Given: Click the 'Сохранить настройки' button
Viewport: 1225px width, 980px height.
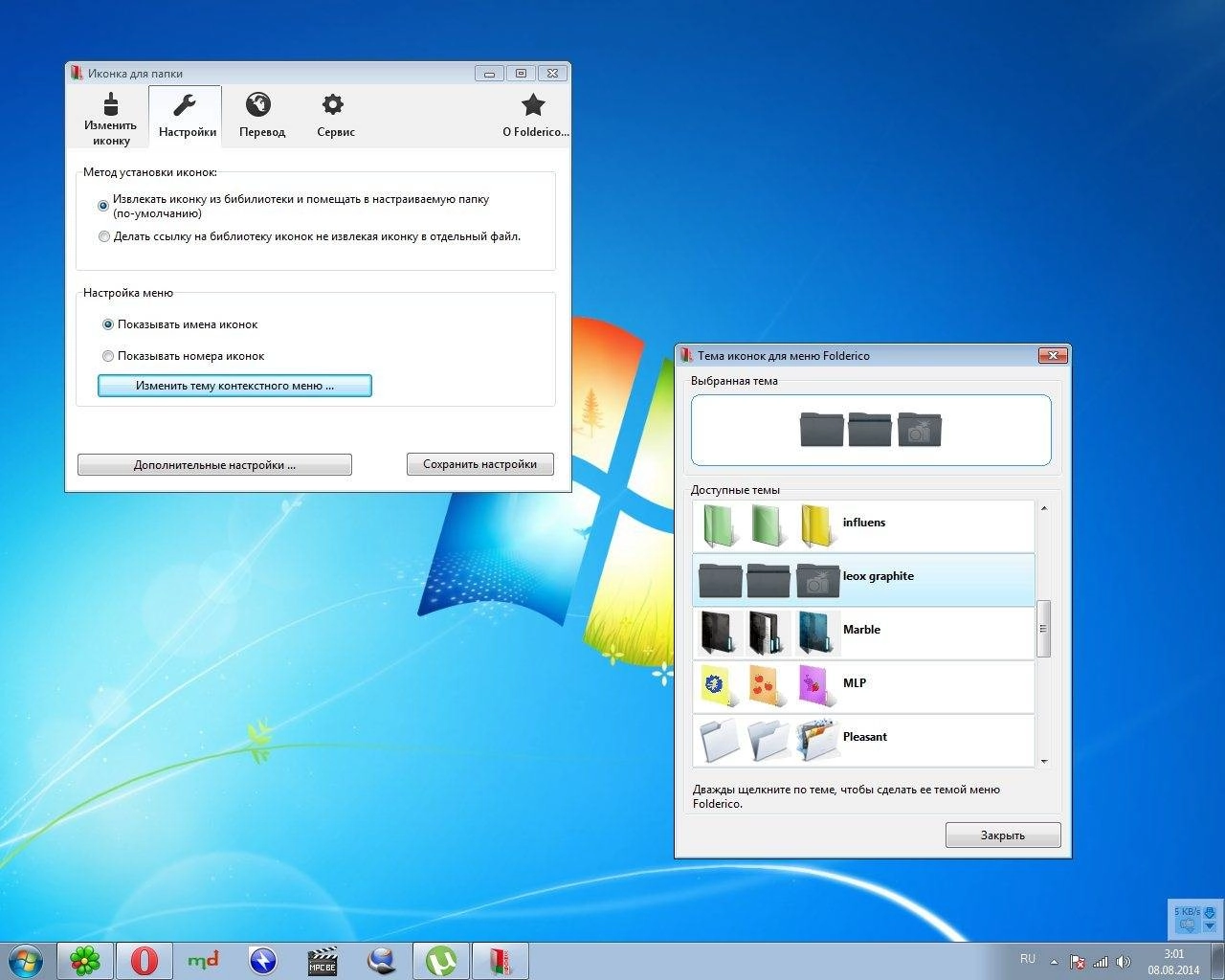Looking at the screenshot, I should click(x=479, y=463).
